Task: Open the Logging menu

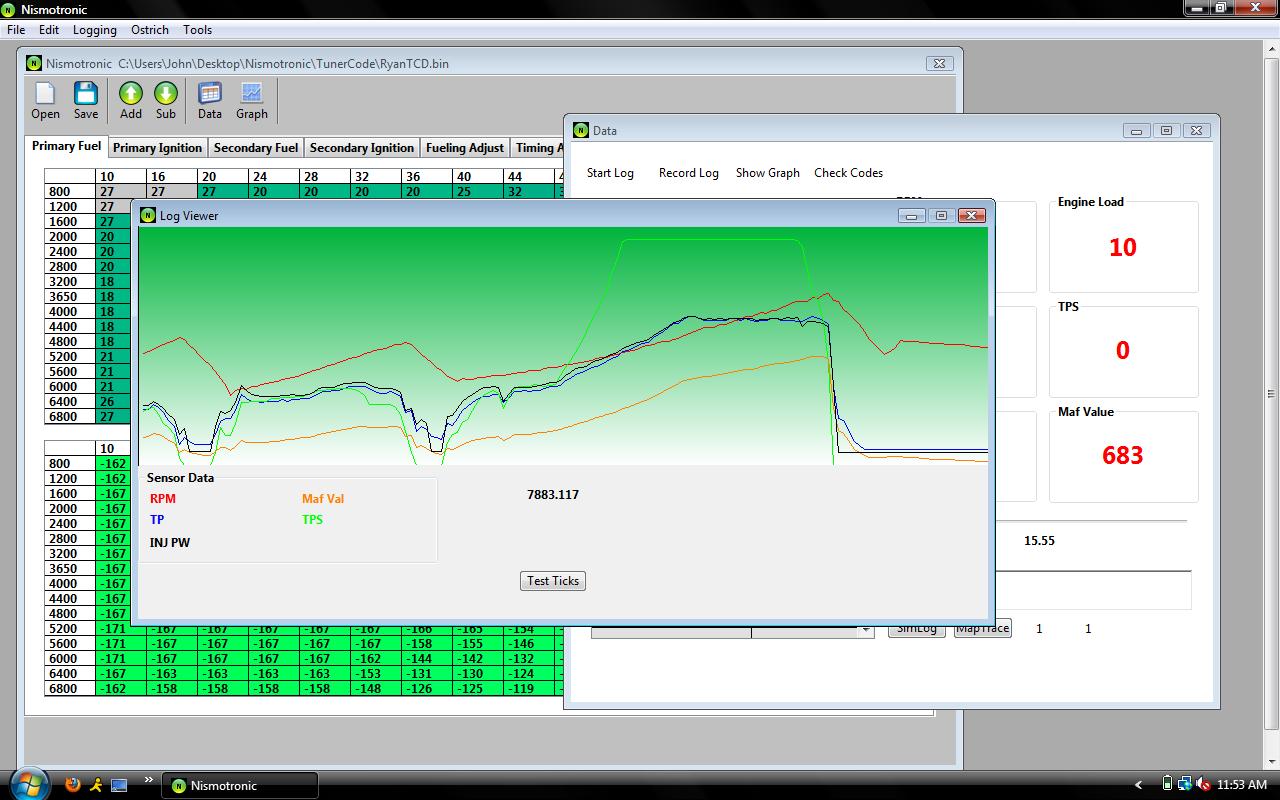Action: click(x=95, y=30)
